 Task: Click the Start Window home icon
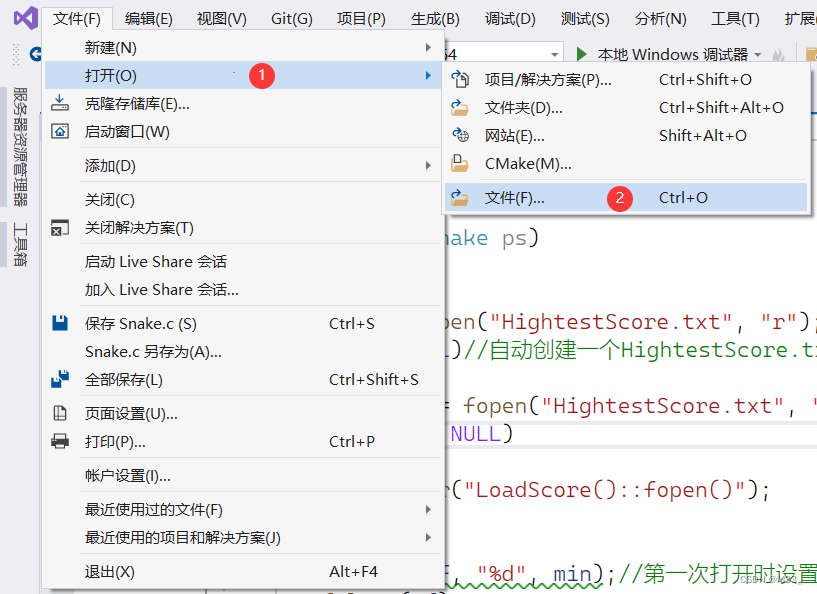point(59,131)
